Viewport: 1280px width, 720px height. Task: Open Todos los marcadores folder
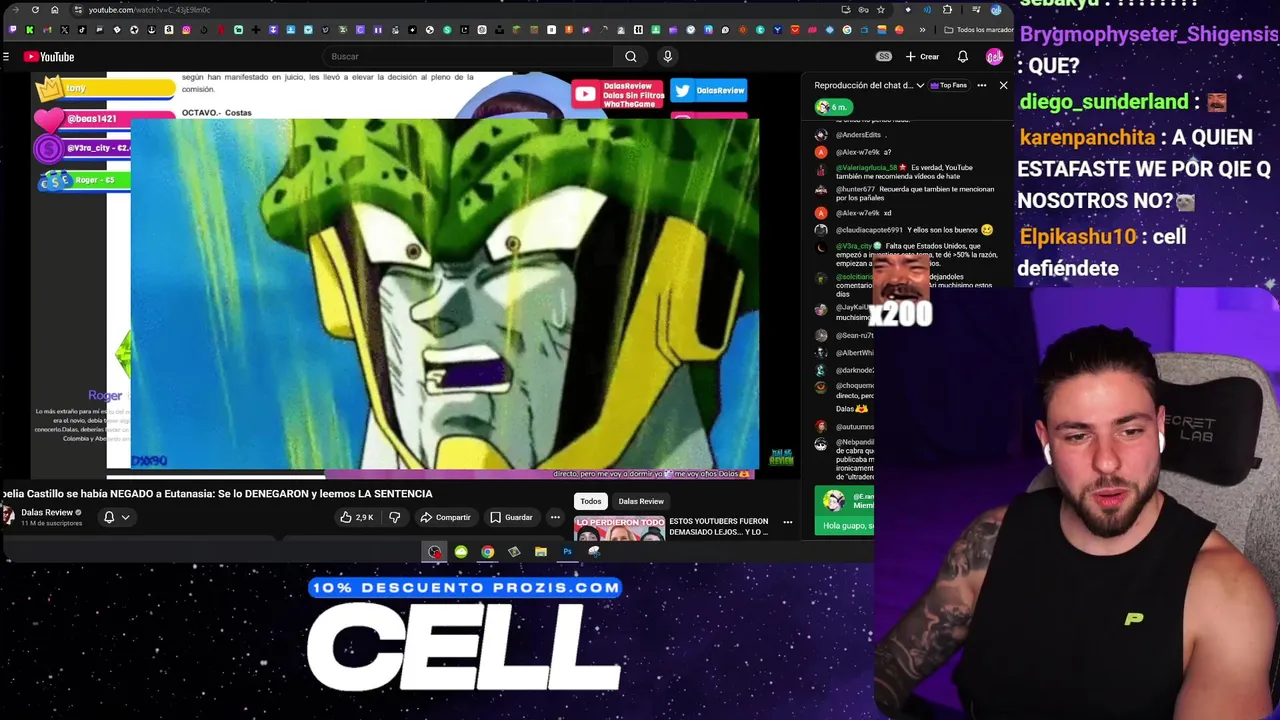coord(977,30)
